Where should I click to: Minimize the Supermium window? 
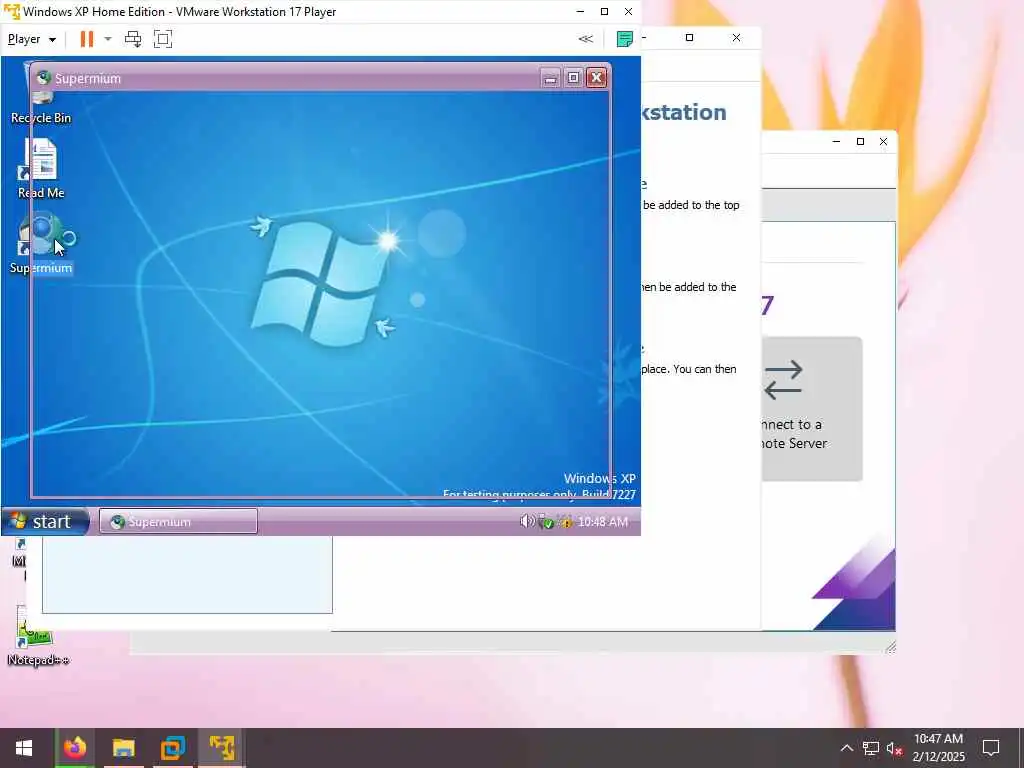pyautogui.click(x=551, y=78)
